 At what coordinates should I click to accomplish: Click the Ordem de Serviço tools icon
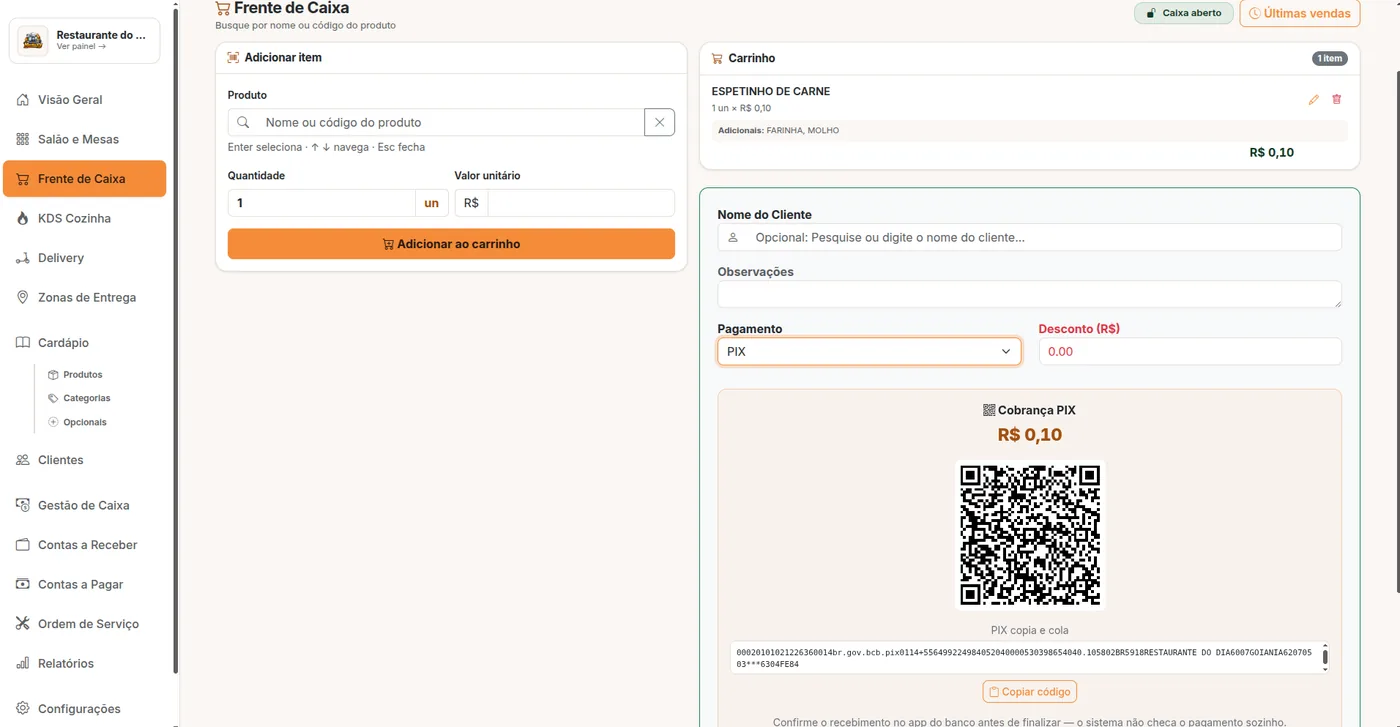tap(23, 624)
